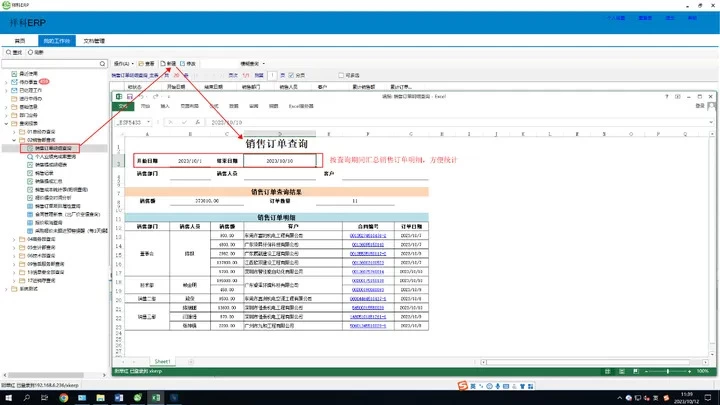The image size is (720, 405).
Task: Expand the 系统测试 tree folder
Action: (x=6, y=289)
